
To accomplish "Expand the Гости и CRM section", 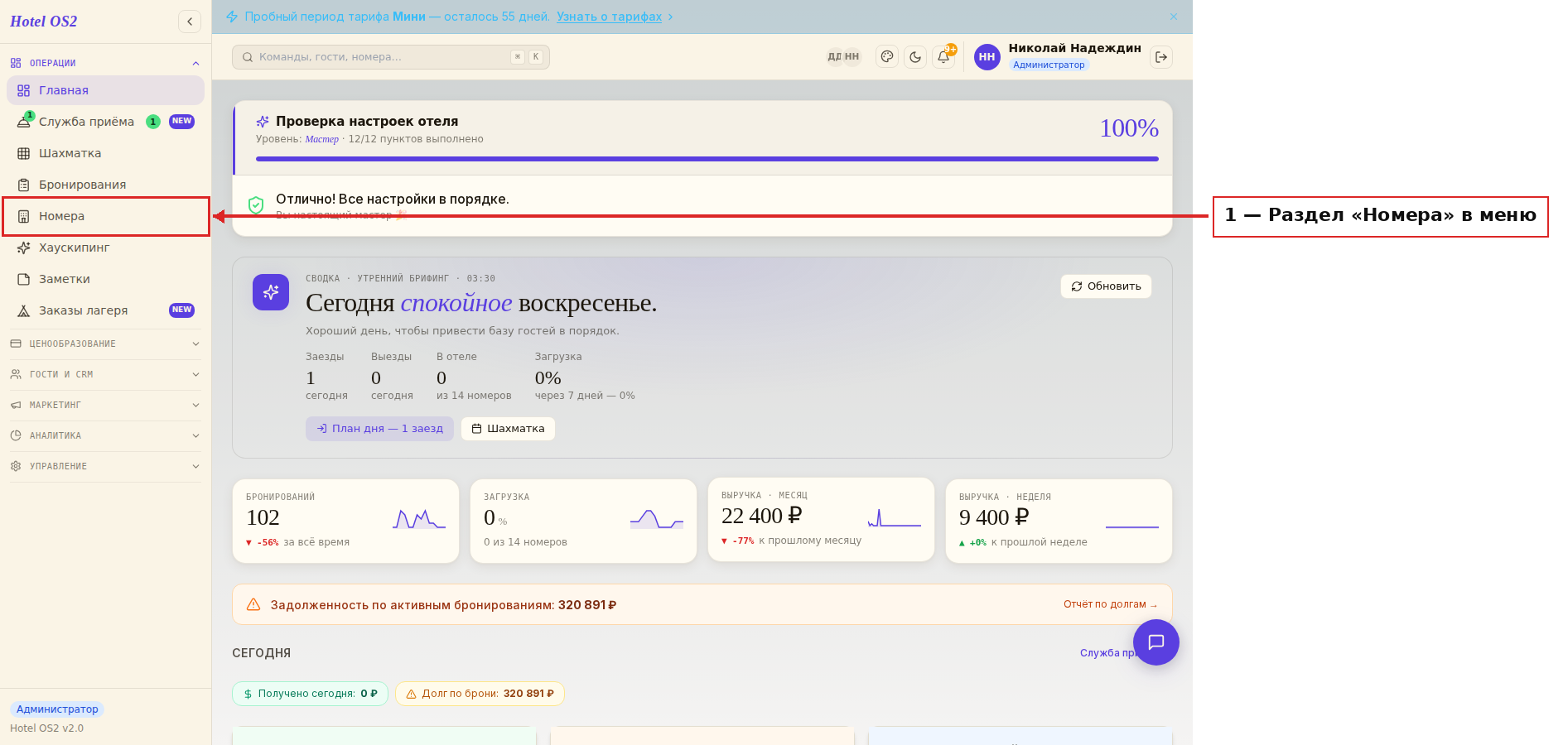I will (x=105, y=374).
